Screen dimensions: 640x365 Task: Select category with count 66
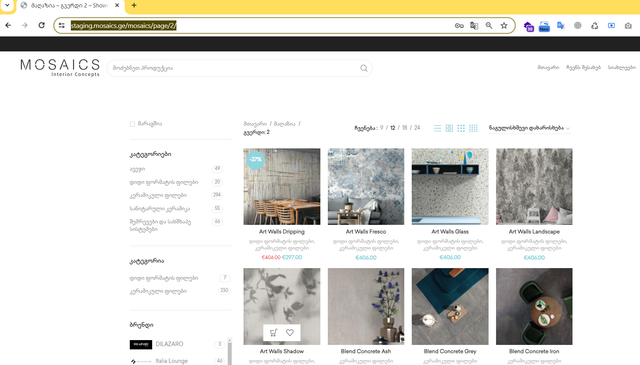[x=160, y=225]
